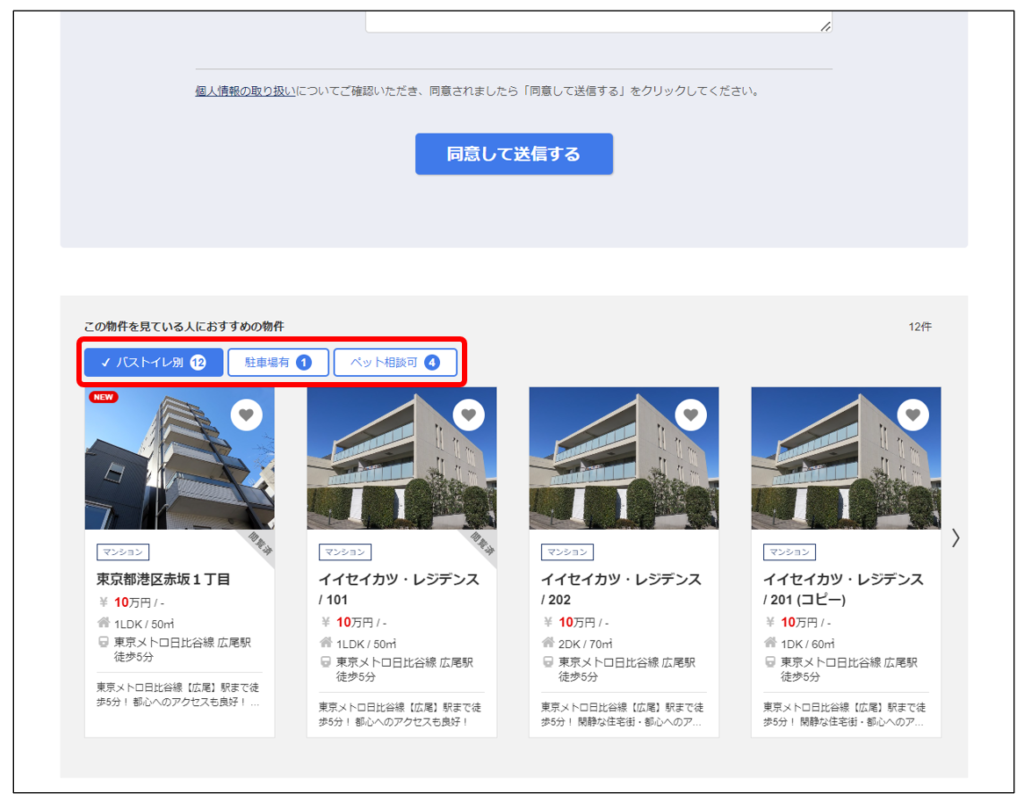The image size is (1024, 808).
Task: Click inside the message text area
Action: (598, 15)
